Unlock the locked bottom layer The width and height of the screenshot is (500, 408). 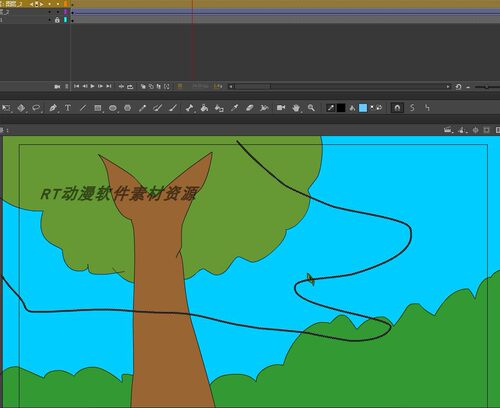pos(57,20)
